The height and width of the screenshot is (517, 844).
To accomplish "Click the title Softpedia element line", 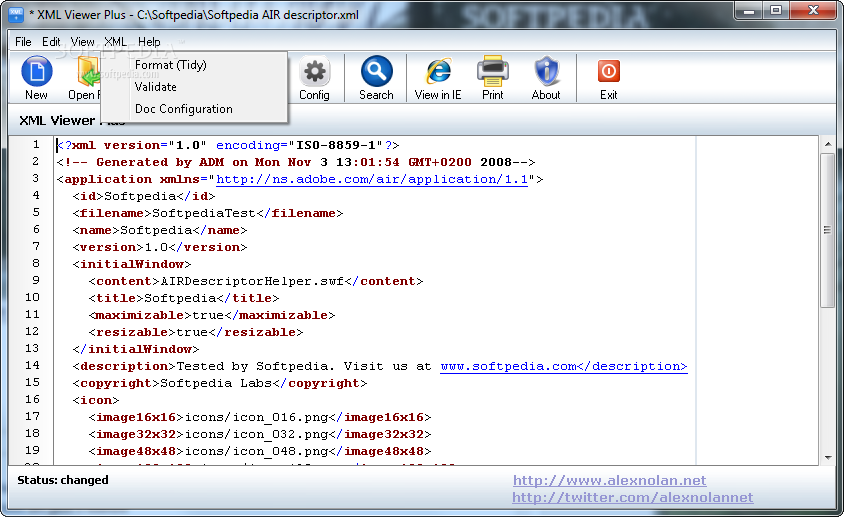I will pos(184,298).
